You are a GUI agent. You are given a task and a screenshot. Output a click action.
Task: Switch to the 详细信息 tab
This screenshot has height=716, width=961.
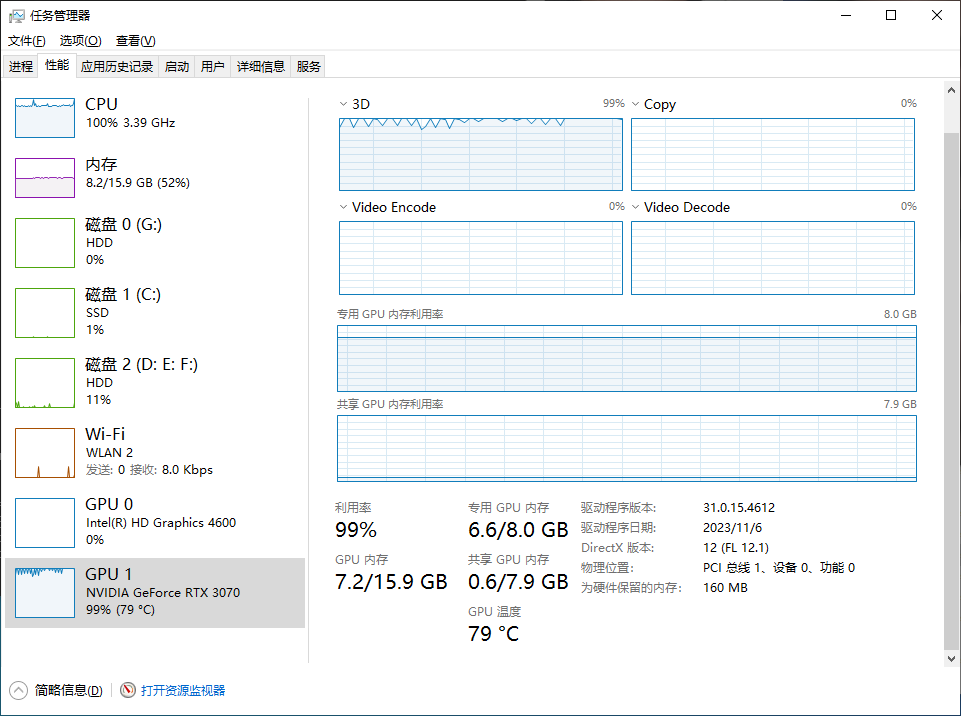pyautogui.click(x=260, y=67)
